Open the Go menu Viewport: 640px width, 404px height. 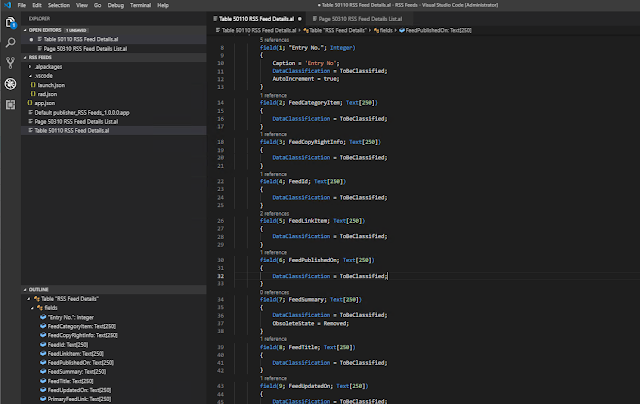[x=97, y=5]
